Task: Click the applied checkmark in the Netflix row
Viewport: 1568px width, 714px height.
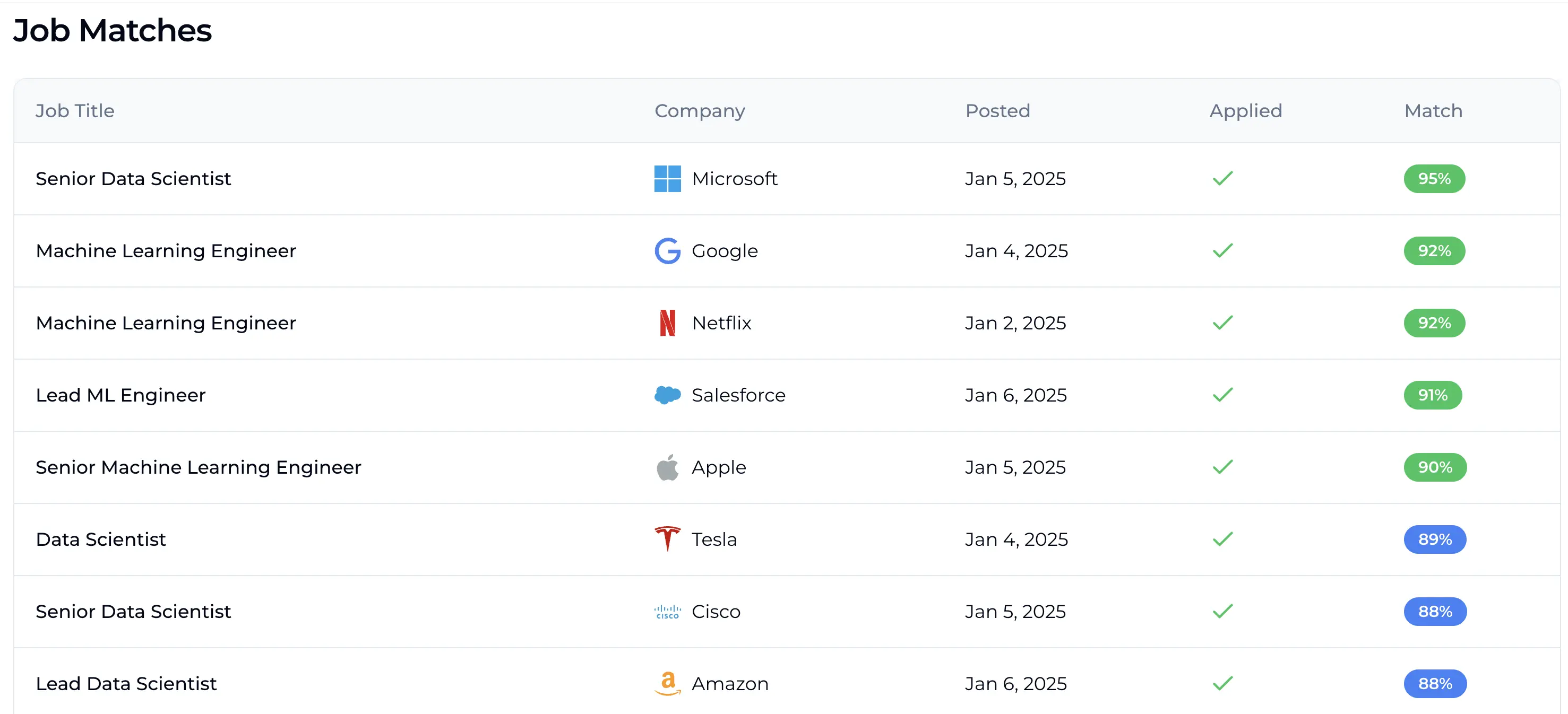Action: [x=1222, y=323]
